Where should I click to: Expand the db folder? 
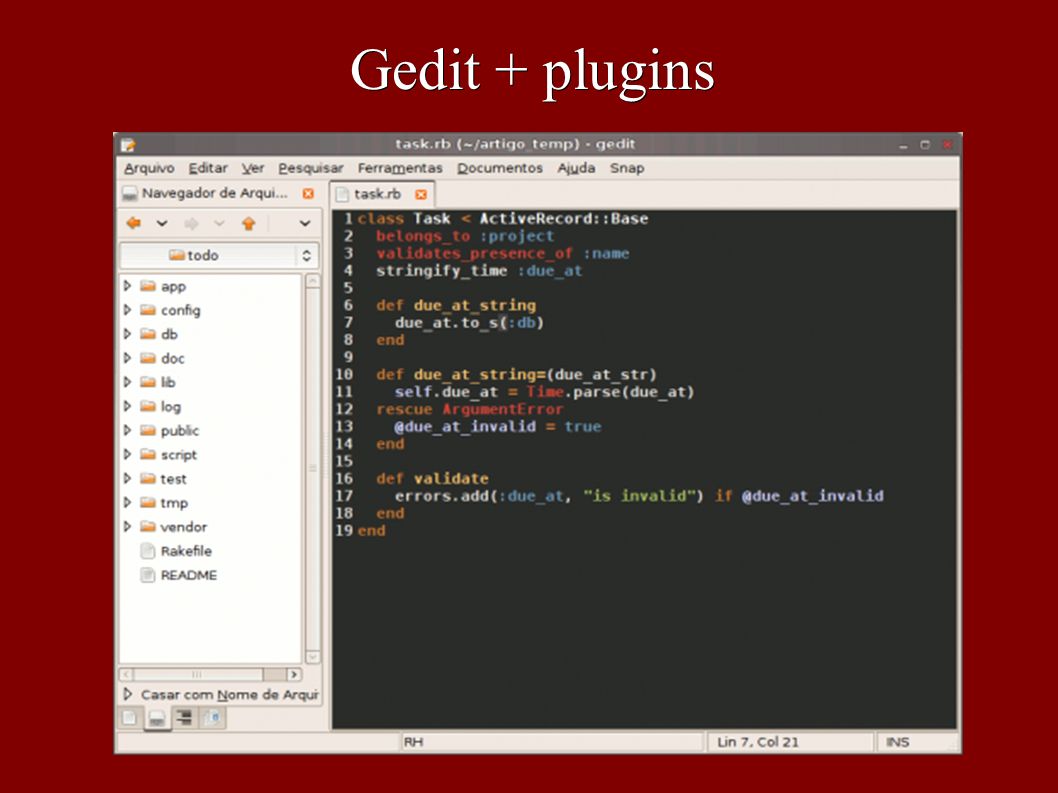click(x=128, y=334)
